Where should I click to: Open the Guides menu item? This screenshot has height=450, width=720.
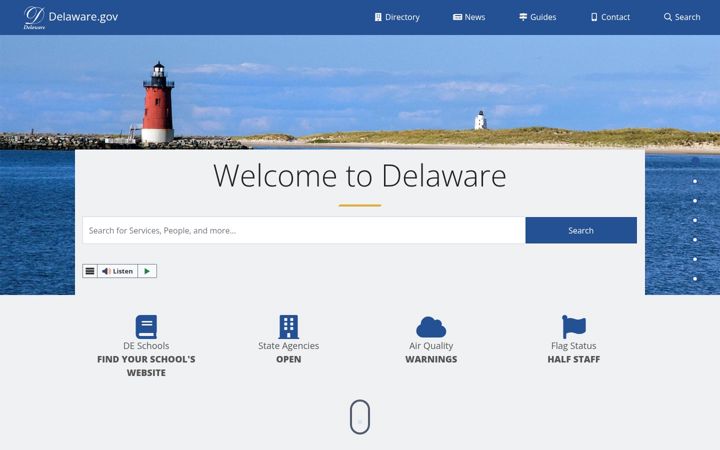(x=537, y=17)
